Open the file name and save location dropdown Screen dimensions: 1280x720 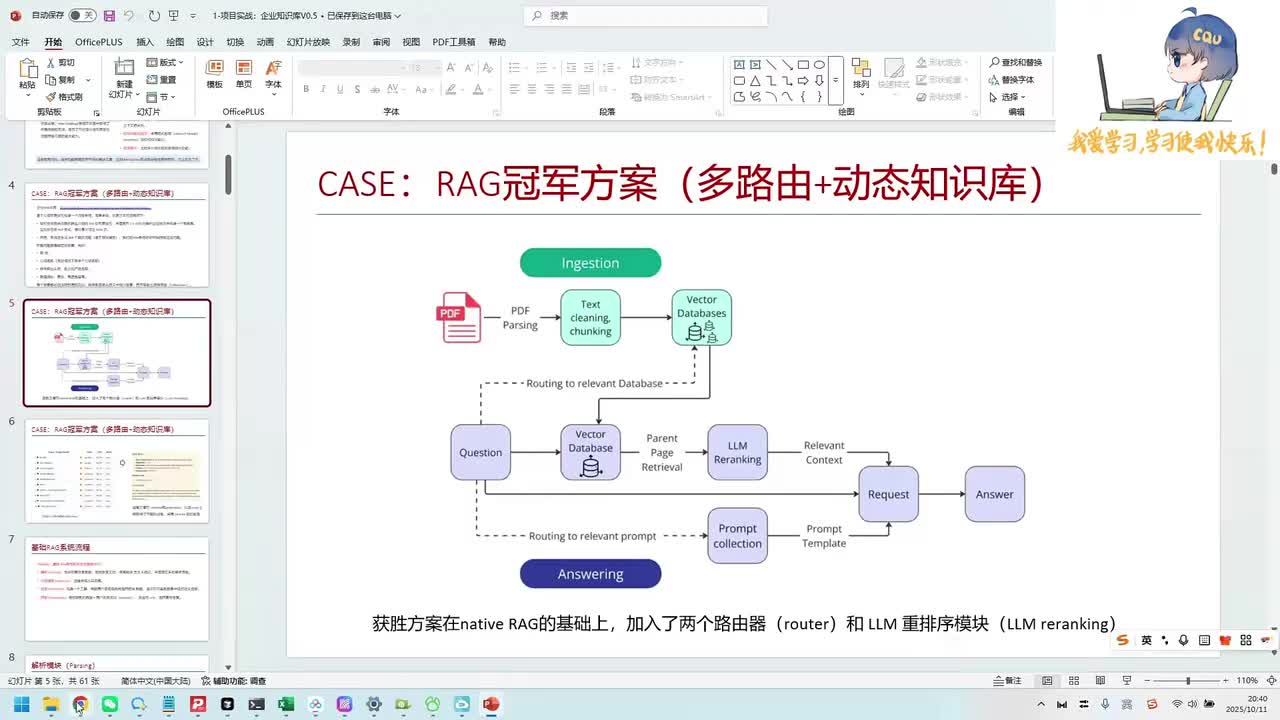click(x=307, y=16)
